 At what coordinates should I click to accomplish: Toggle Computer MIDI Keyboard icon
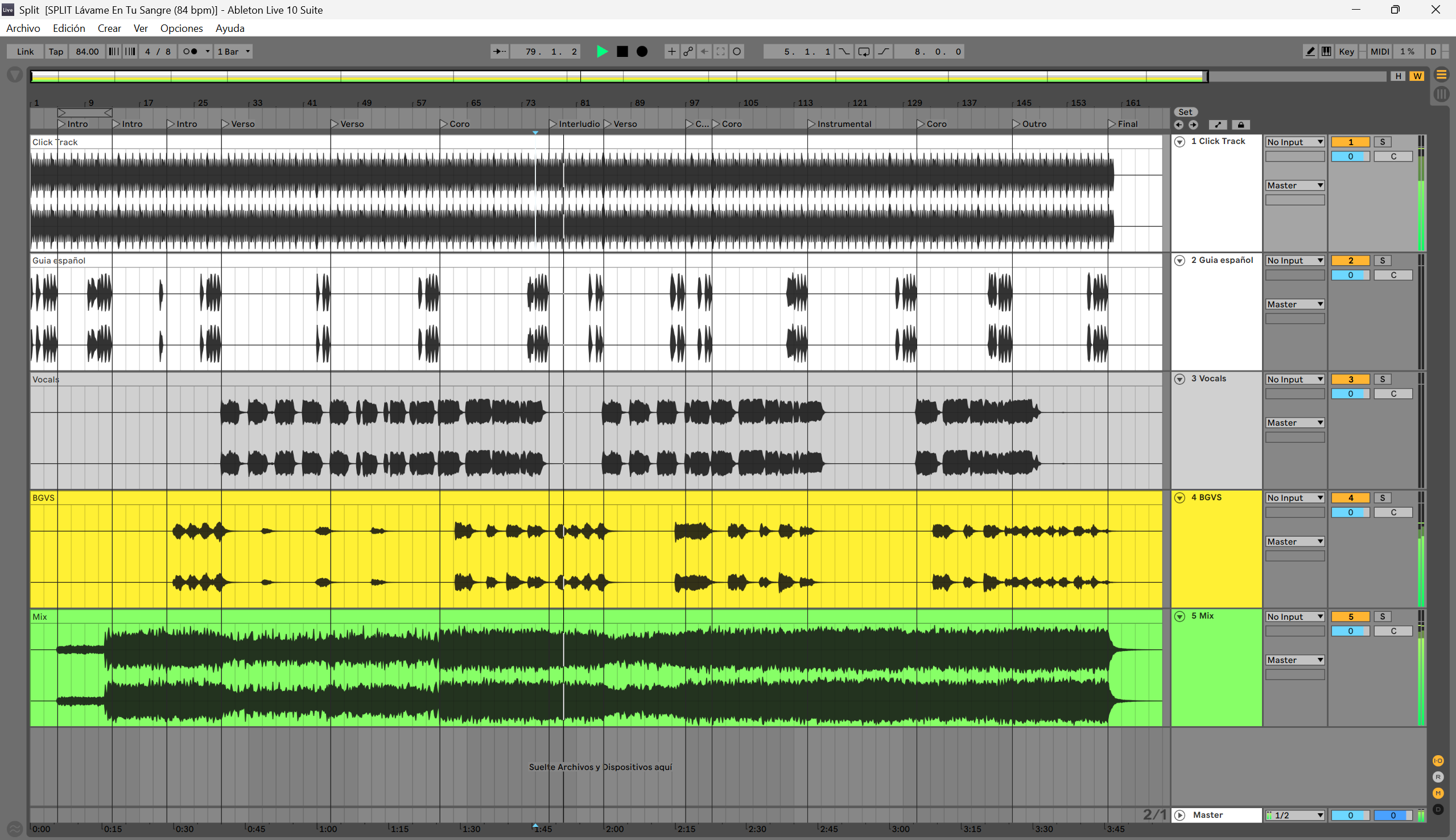tap(1326, 51)
